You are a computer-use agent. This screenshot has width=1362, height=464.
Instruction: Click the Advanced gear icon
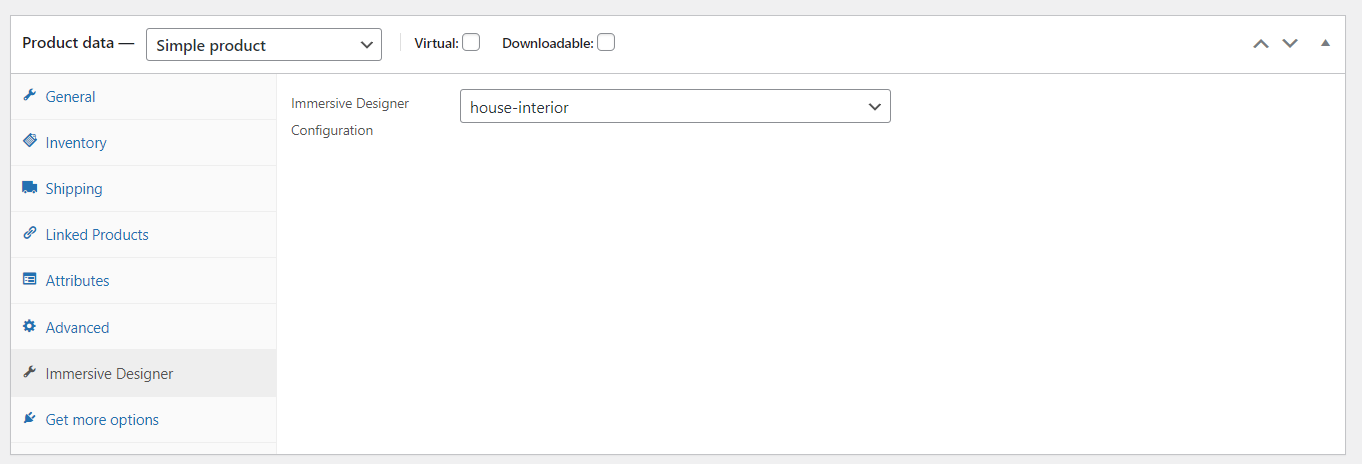pyautogui.click(x=29, y=327)
